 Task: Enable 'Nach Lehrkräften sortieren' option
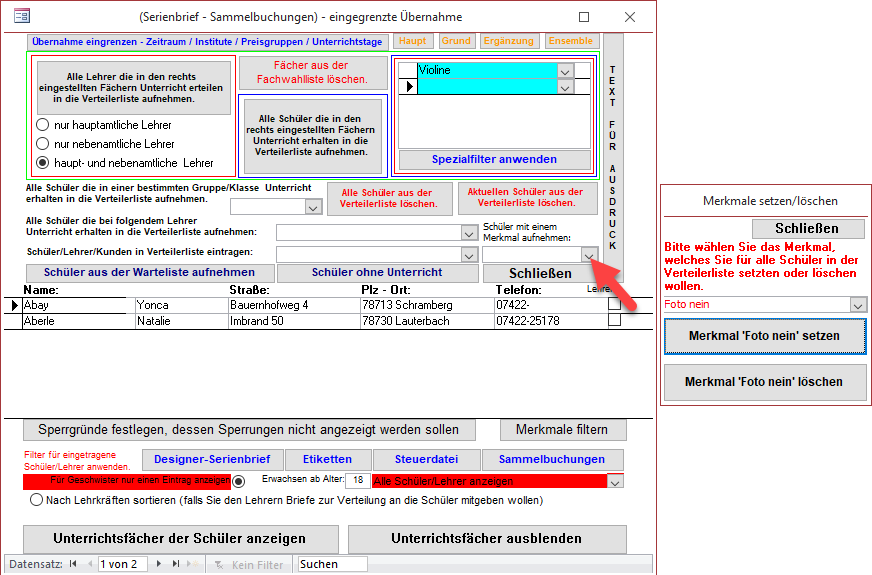[x=37, y=499]
